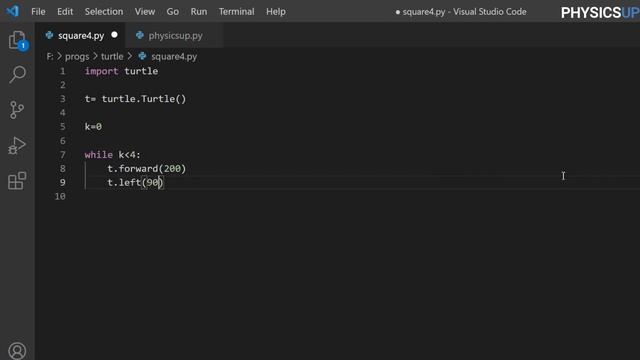The width and height of the screenshot is (640, 360).
Task: Click the 'while k<4:' code line
Action: point(113,155)
